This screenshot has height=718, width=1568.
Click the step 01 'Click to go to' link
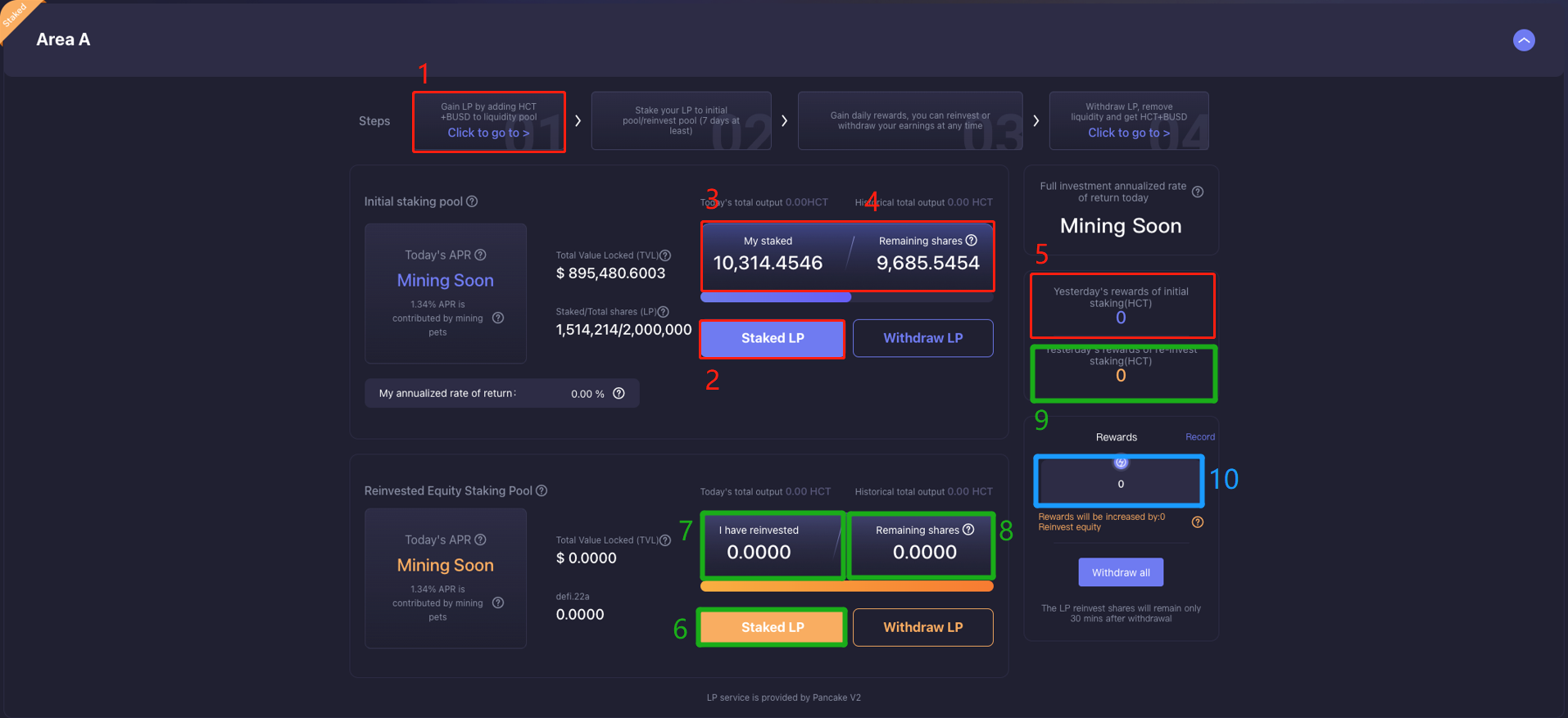point(488,133)
